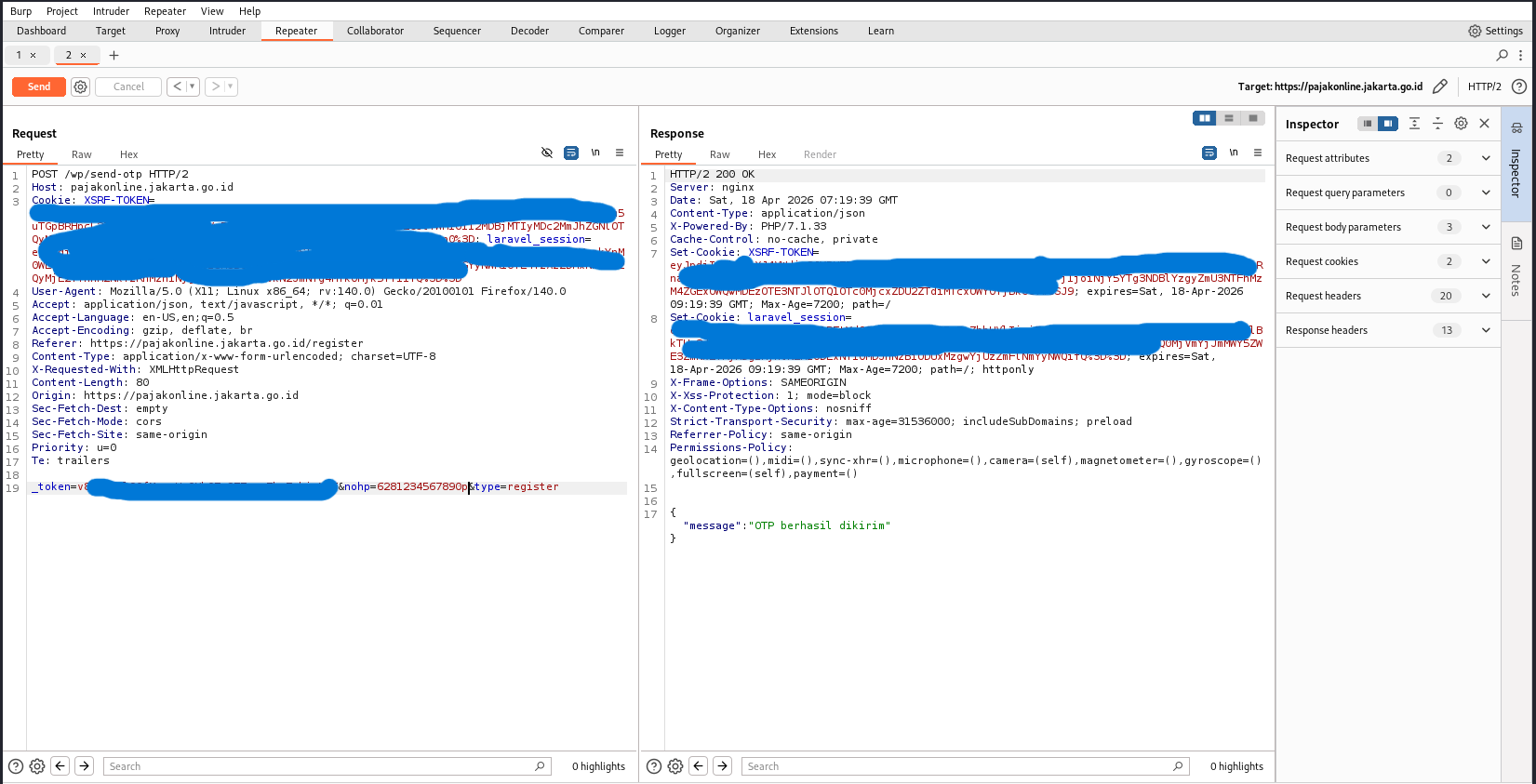Toggle non-printable \n characters in Response
The image size is (1536, 784).
tap(1234, 153)
